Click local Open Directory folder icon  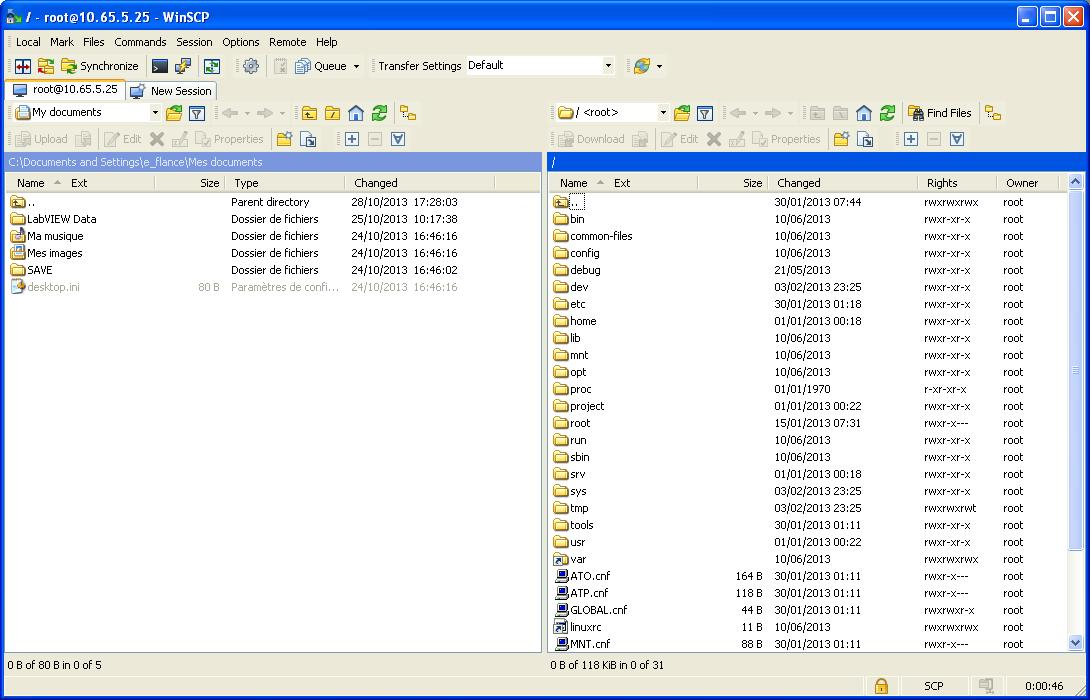point(174,113)
